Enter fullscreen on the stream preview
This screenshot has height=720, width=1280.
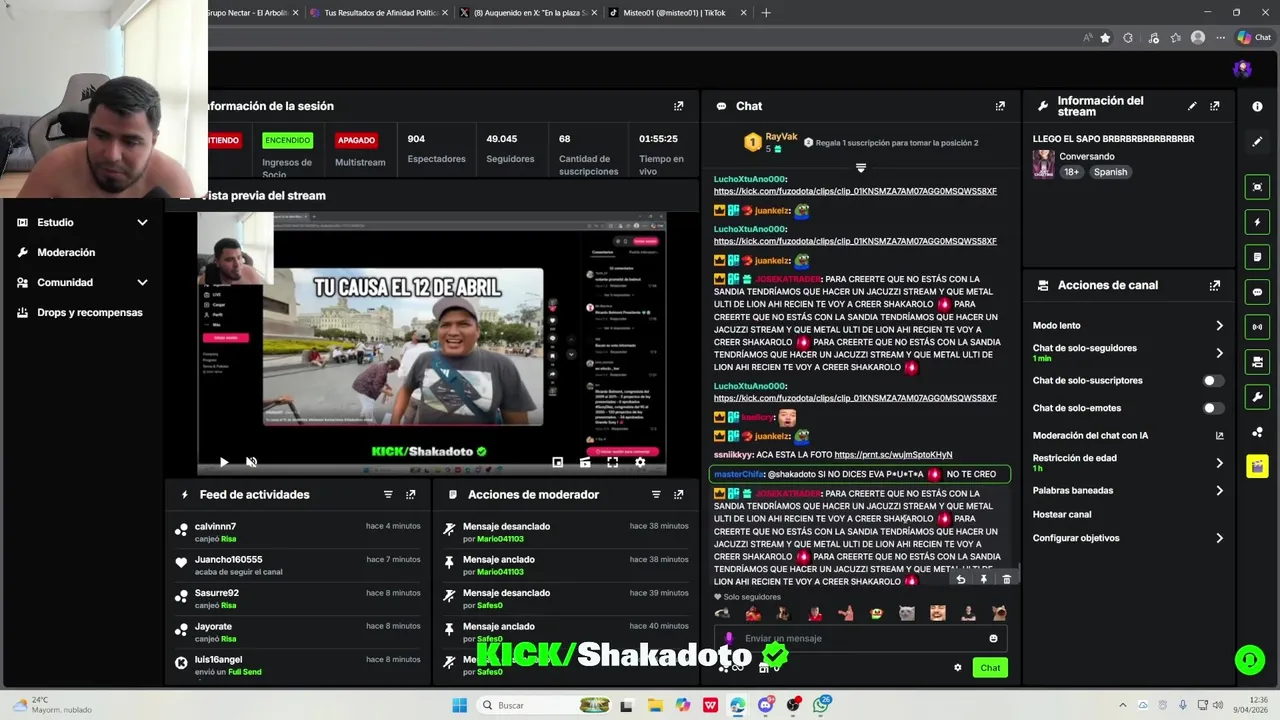(x=613, y=462)
